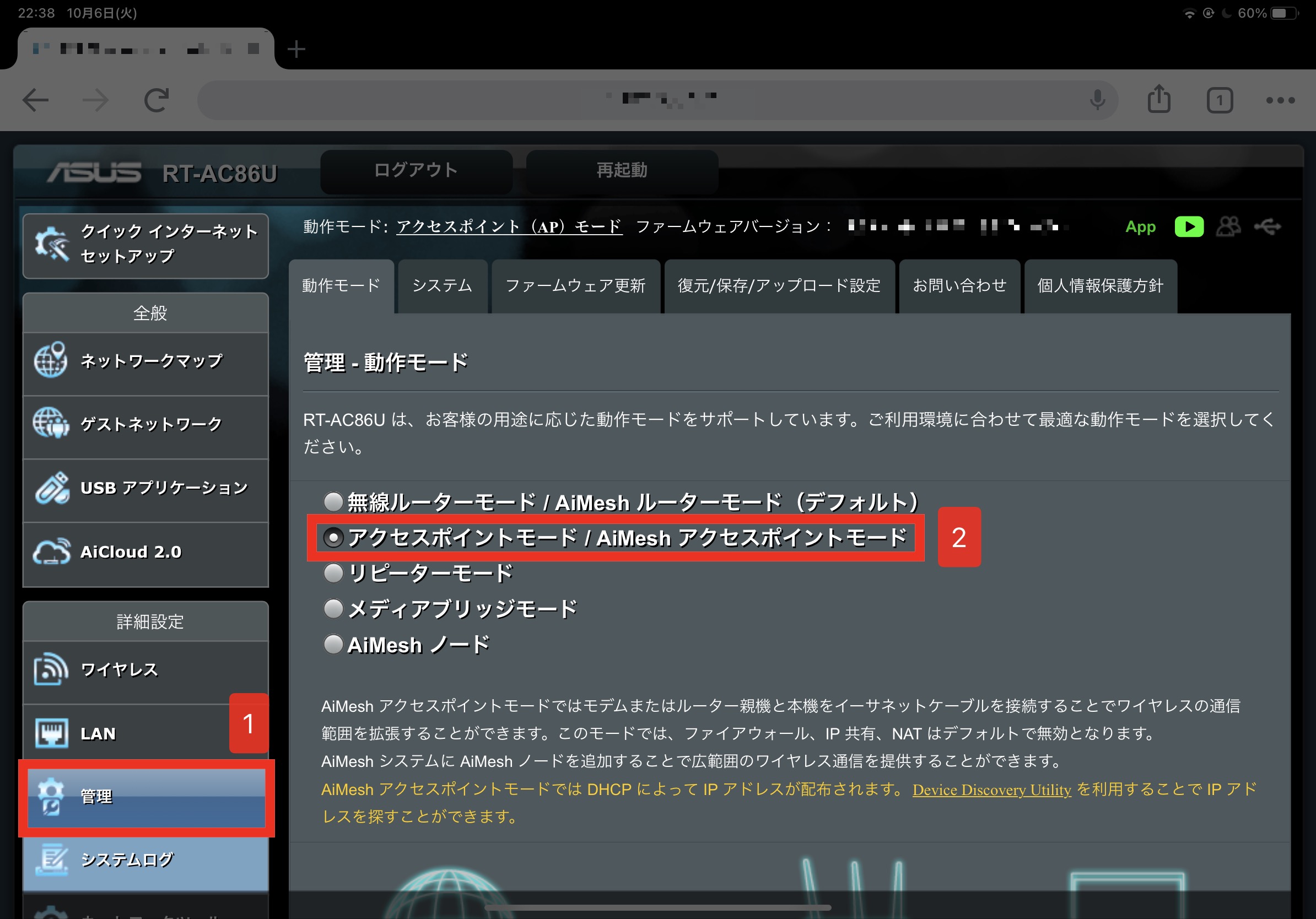Open ネットワークマップ in the sidebar

pyautogui.click(x=145, y=364)
